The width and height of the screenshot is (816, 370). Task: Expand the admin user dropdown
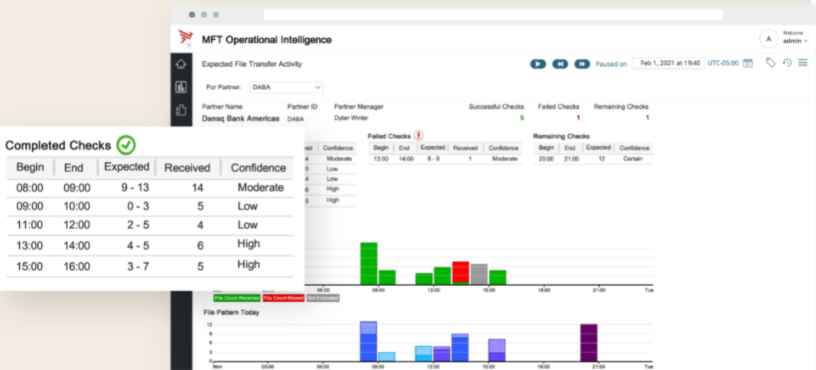pyautogui.click(x=795, y=41)
